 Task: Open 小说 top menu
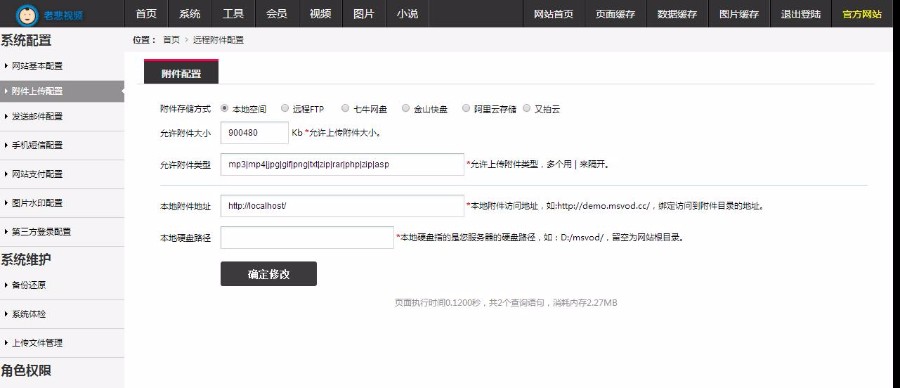pos(407,14)
